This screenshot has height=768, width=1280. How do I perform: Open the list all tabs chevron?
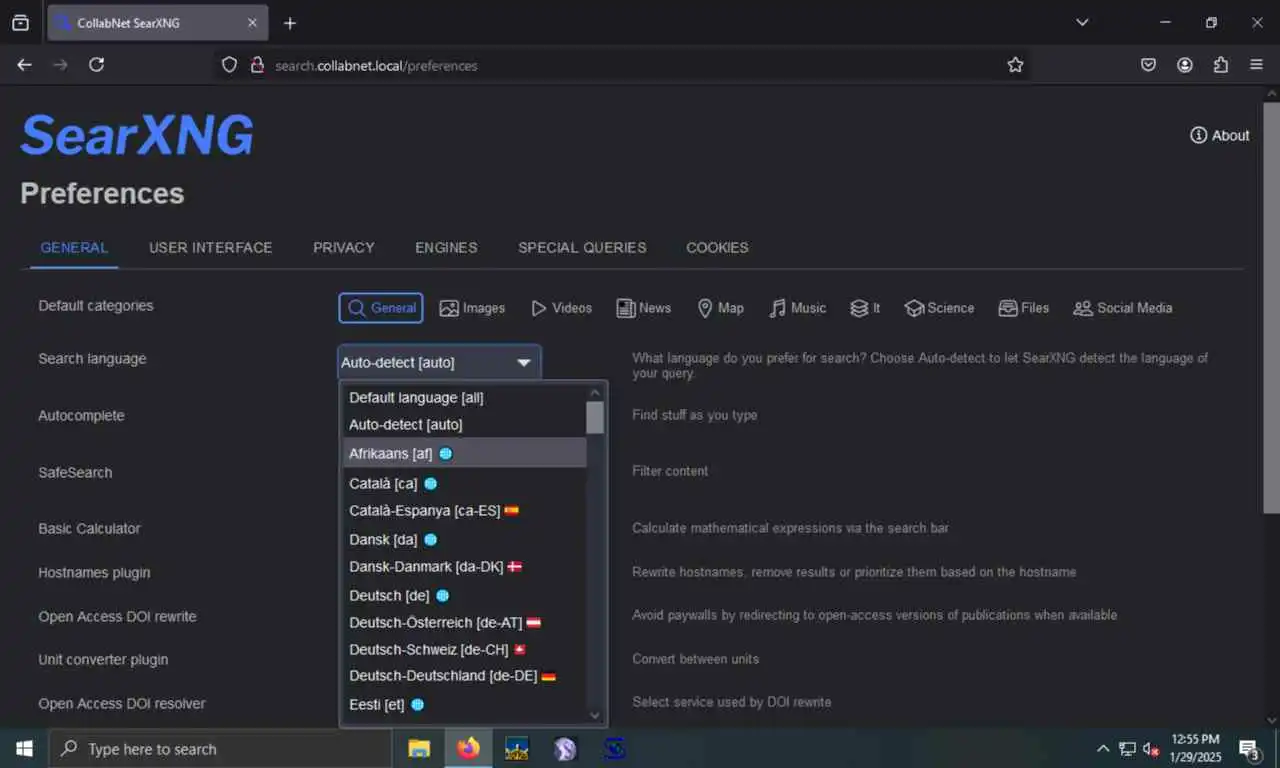click(1082, 22)
